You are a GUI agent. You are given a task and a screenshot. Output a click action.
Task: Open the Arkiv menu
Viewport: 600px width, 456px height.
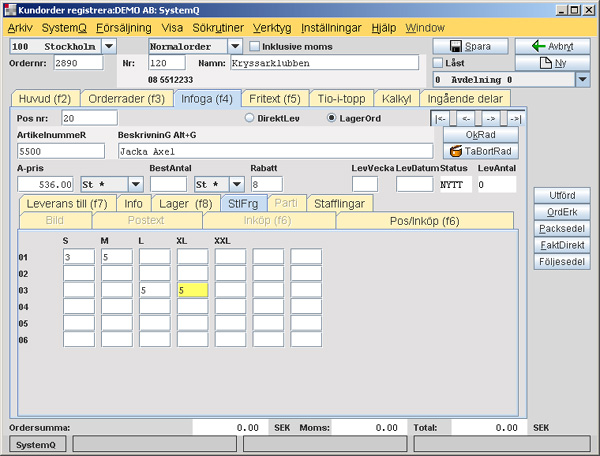coord(20,28)
